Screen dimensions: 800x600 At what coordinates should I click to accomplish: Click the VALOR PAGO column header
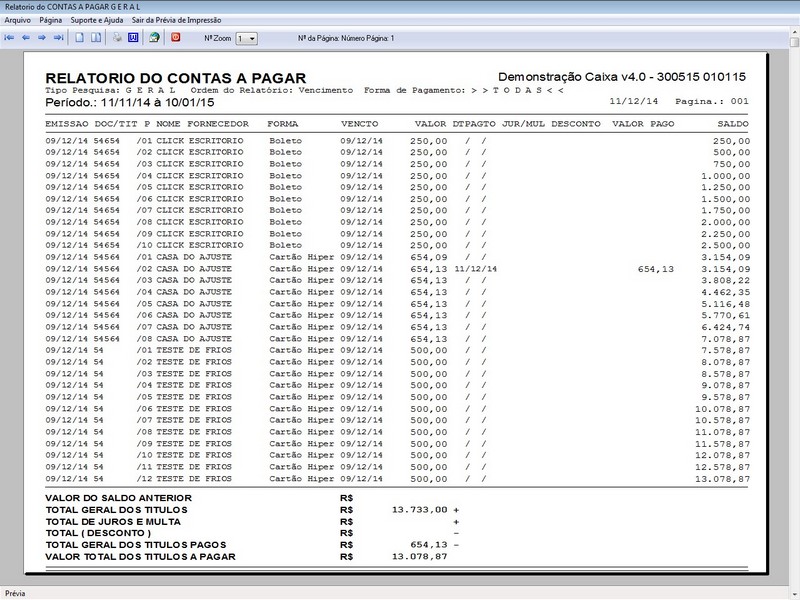643,124
